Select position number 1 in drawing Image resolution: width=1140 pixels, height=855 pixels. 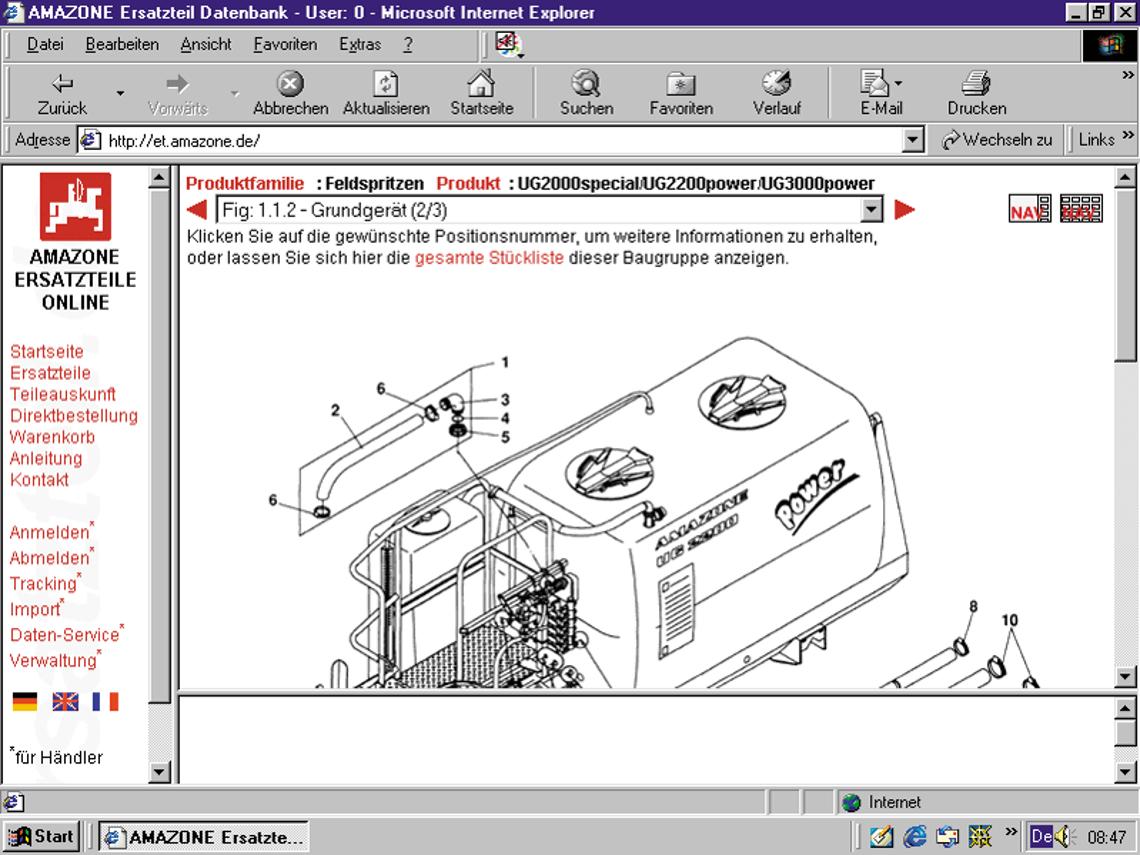pyautogui.click(x=505, y=362)
